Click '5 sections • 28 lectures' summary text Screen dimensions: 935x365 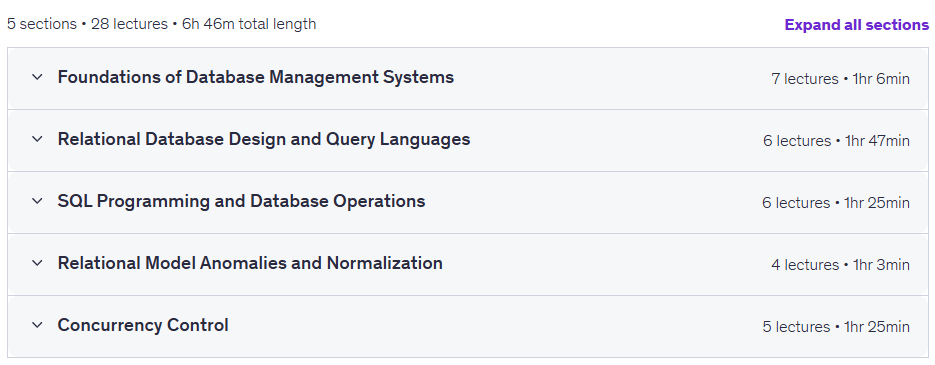(88, 24)
